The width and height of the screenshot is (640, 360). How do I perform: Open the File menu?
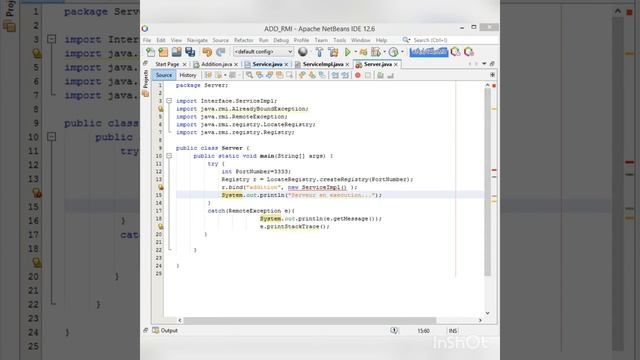[x=147, y=40]
